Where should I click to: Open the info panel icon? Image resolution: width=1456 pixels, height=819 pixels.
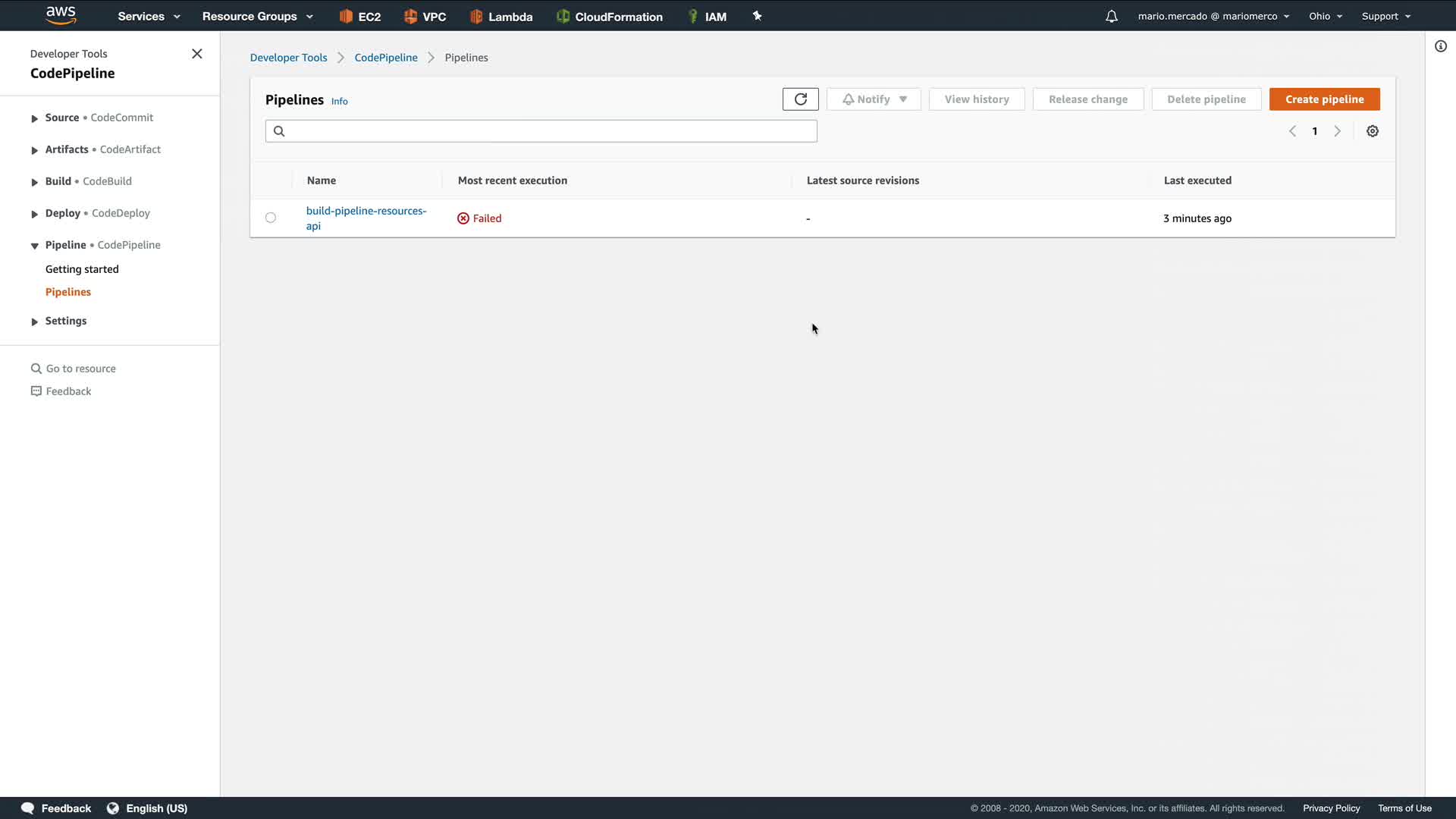[x=1440, y=46]
